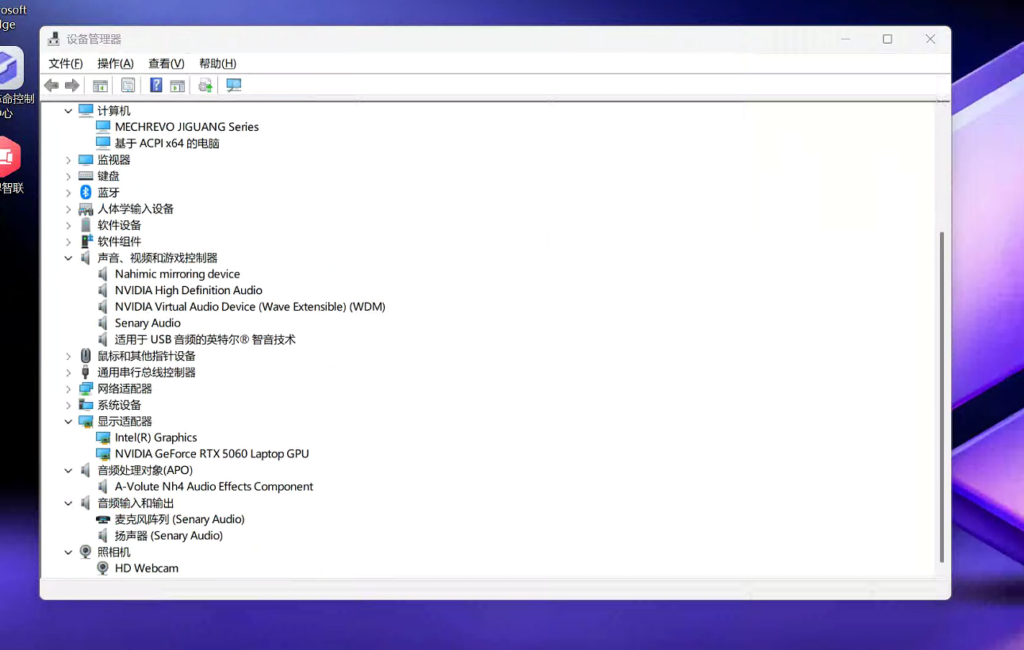Select NVIDIA GeForce RTX 5060 Laptop GPU
The width and height of the screenshot is (1024, 650).
pos(212,453)
